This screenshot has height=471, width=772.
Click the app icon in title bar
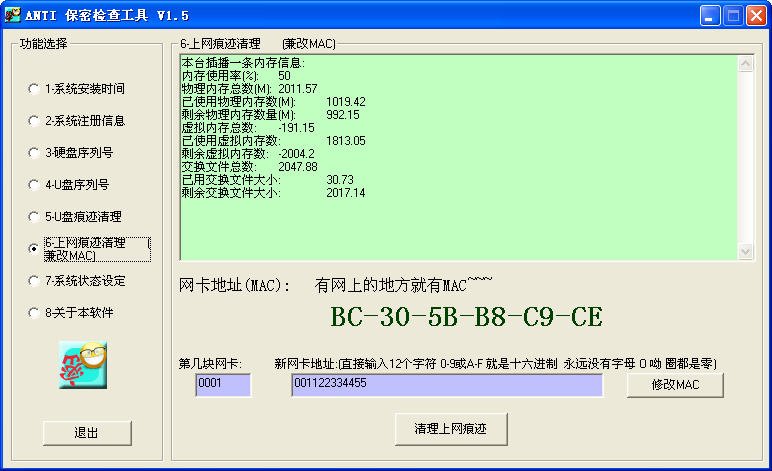(x=14, y=15)
